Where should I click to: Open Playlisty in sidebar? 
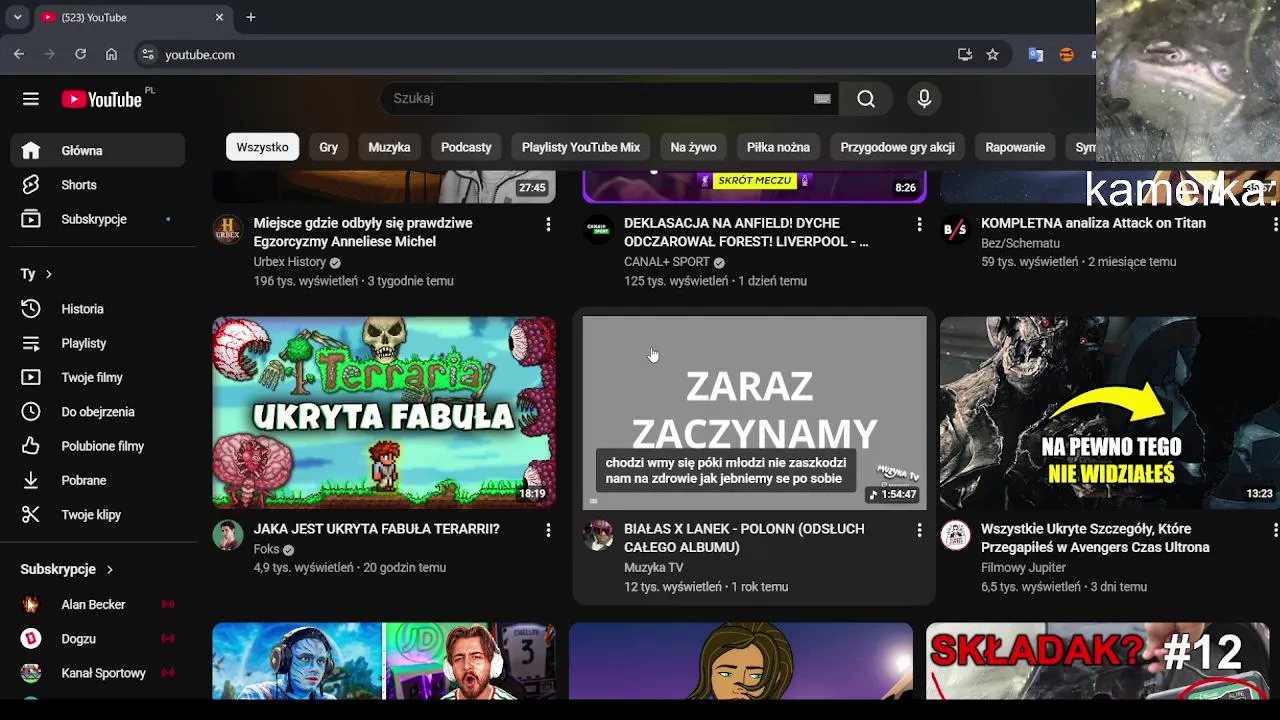click(x=98, y=343)
